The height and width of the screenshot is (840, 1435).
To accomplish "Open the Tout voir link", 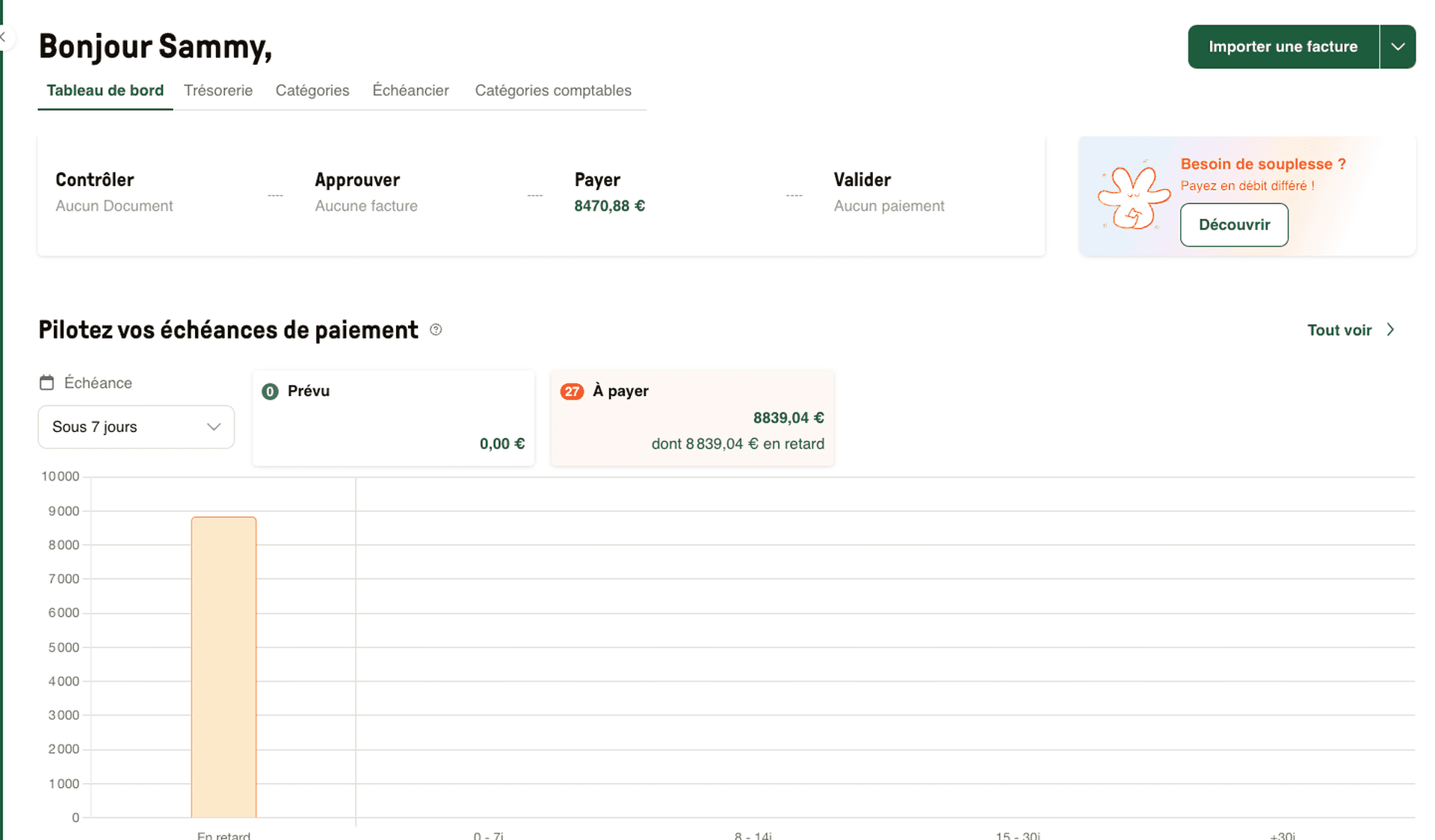I will click(x=1340, y=330).
